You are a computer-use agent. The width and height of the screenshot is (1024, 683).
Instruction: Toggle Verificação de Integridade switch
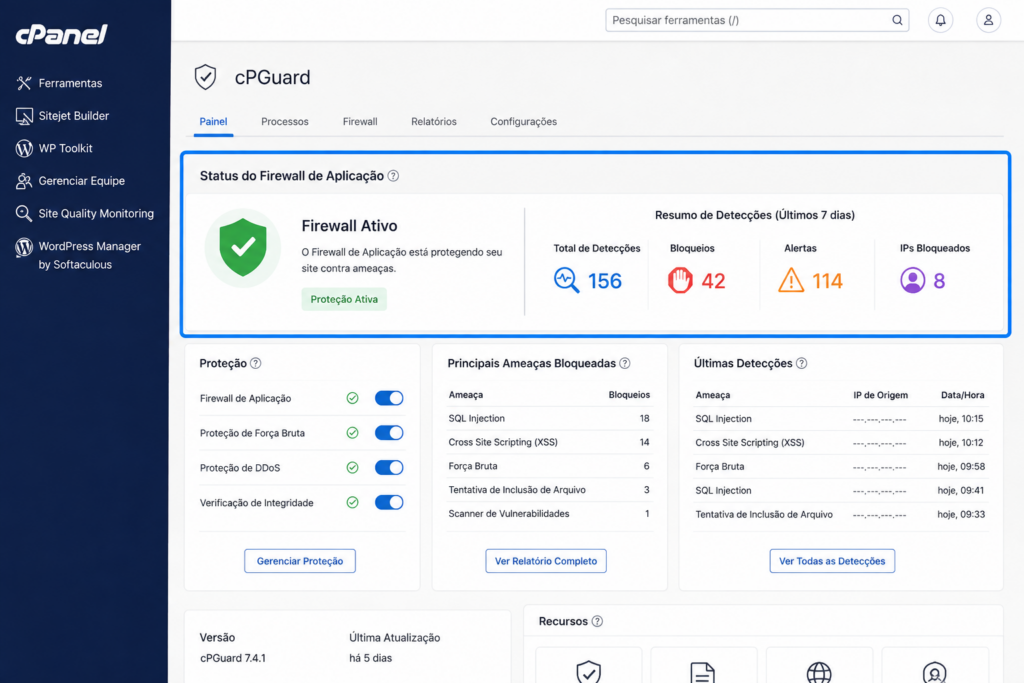tap(389, 502)
